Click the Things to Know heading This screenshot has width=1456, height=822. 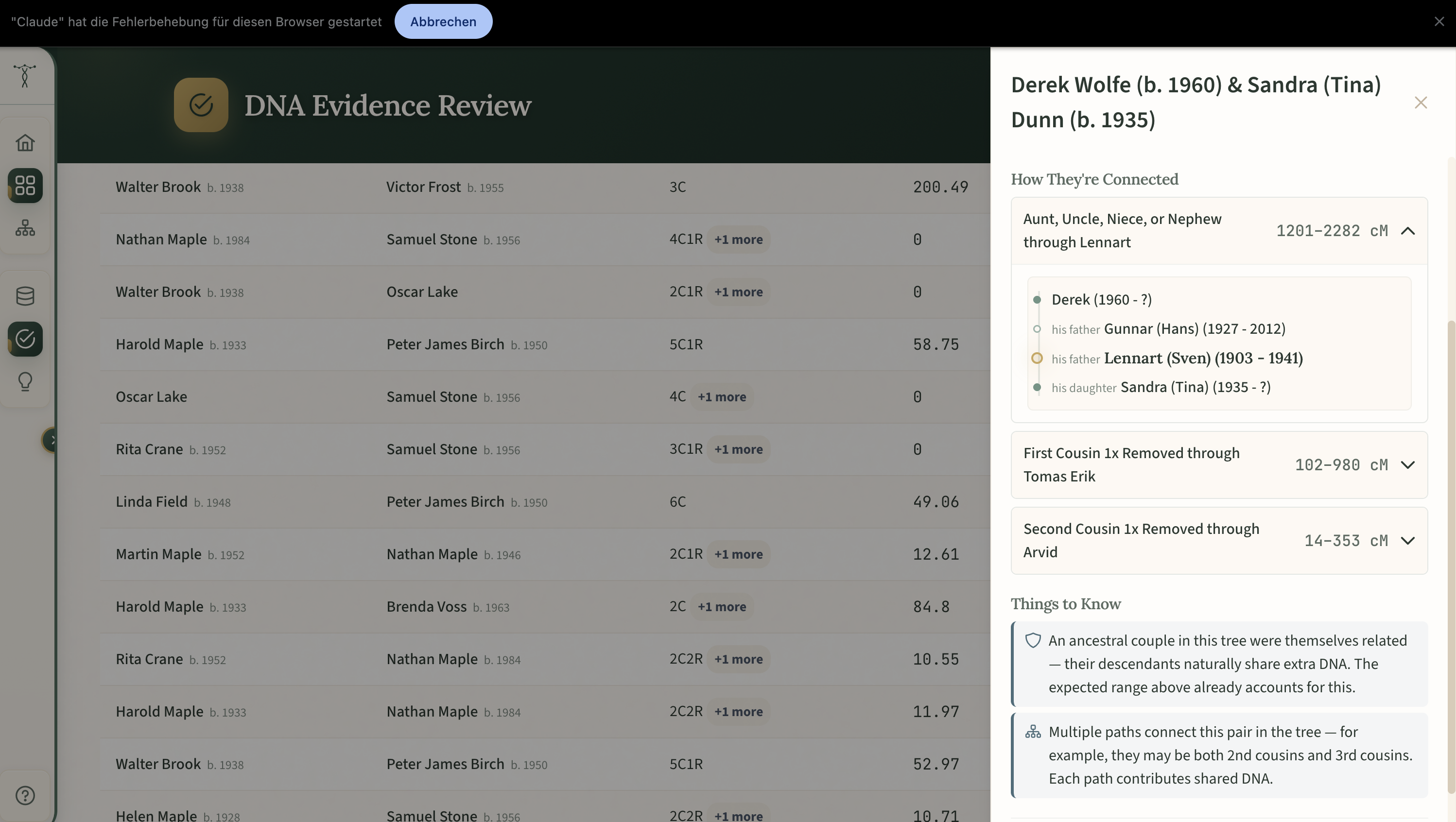point(1065,604)
